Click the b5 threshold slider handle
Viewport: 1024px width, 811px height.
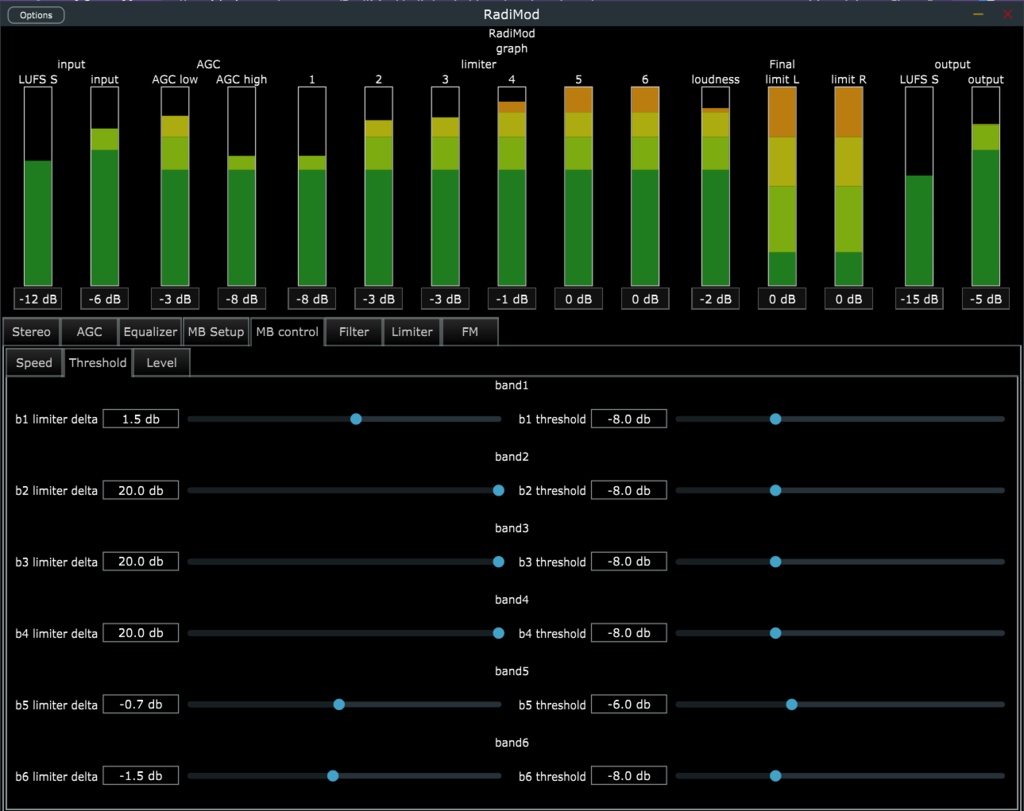pos(792,705)
